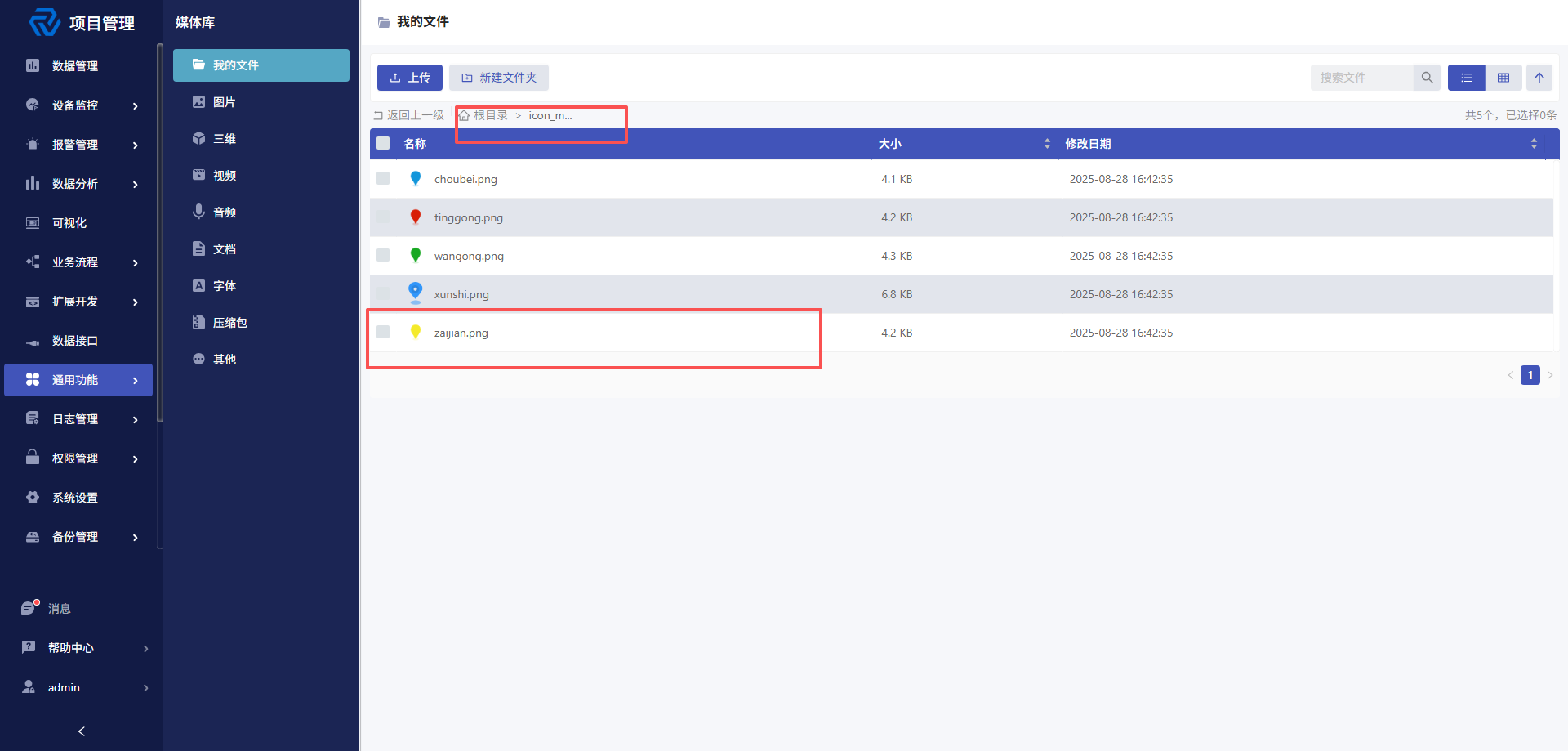Click the 新建文件夹 button
The width and height of the screenshot is (1568, 751).
pos(499,78)
